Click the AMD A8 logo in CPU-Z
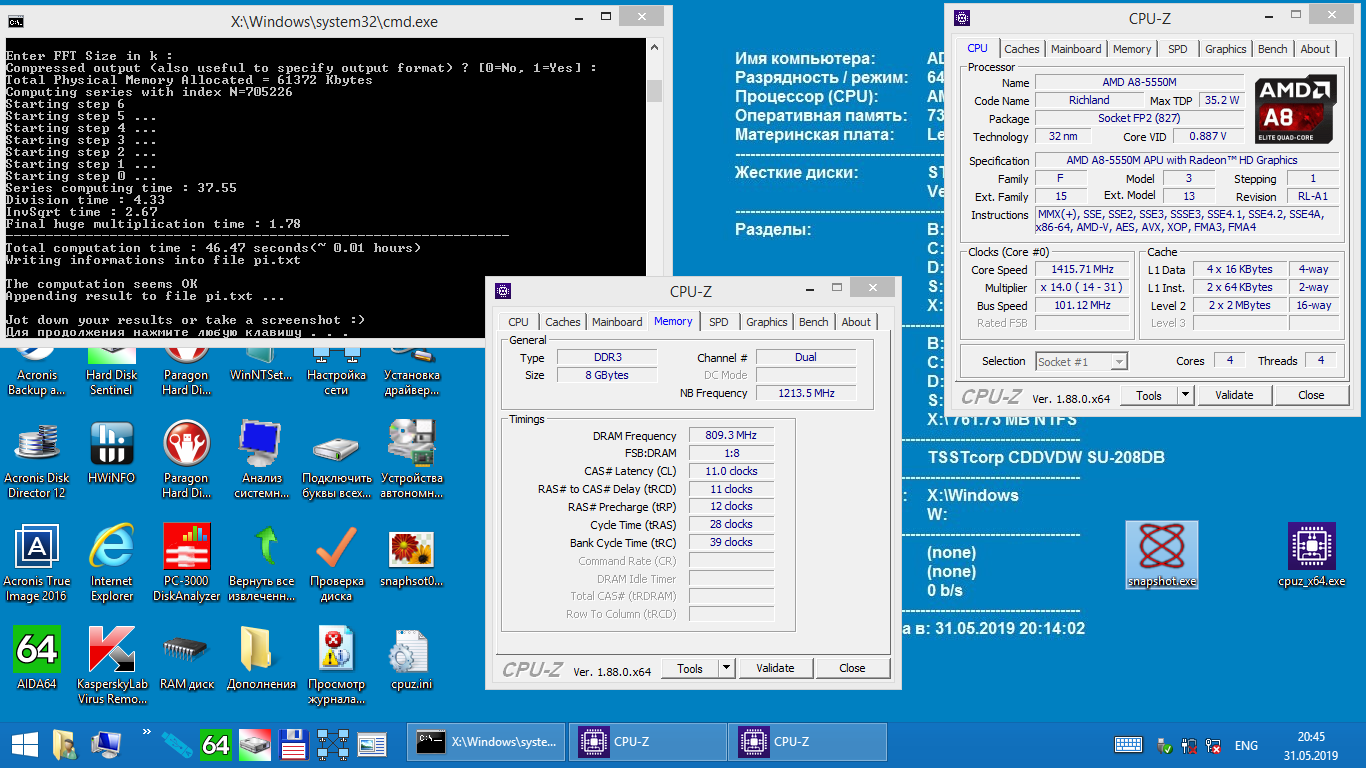This screenshot has height=768, width=1366. click(x=1295, y=109)
